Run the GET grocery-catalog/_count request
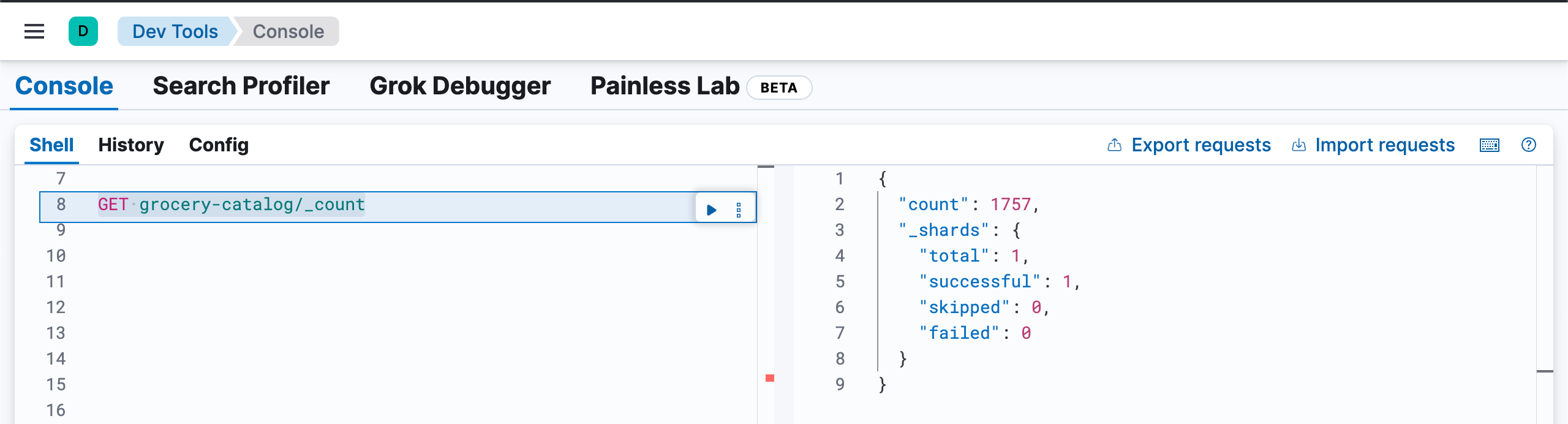The height and width of the screenshot is (424, 1568). point(712,210)
